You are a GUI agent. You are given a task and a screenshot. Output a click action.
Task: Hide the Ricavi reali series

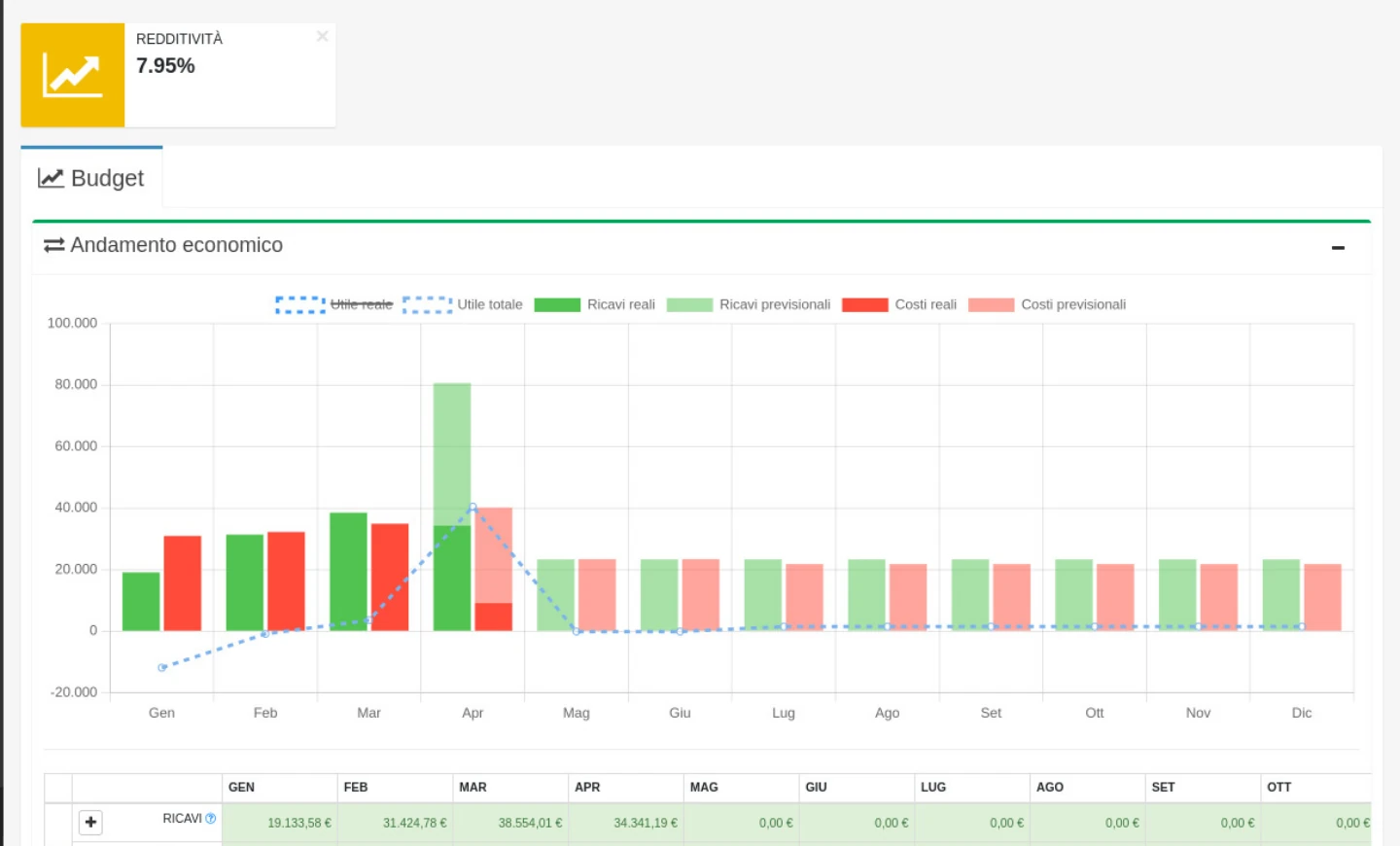coord(595,304)
